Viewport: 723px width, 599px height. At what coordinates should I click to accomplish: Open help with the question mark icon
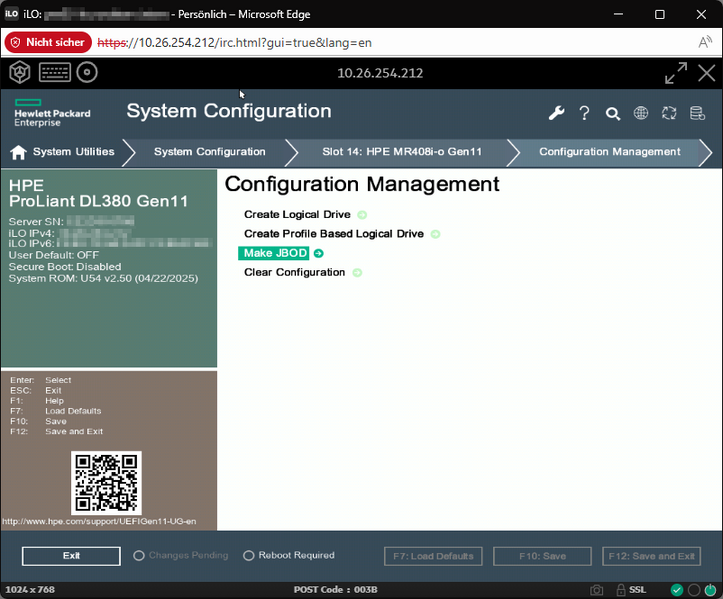(x=584, y=113)
